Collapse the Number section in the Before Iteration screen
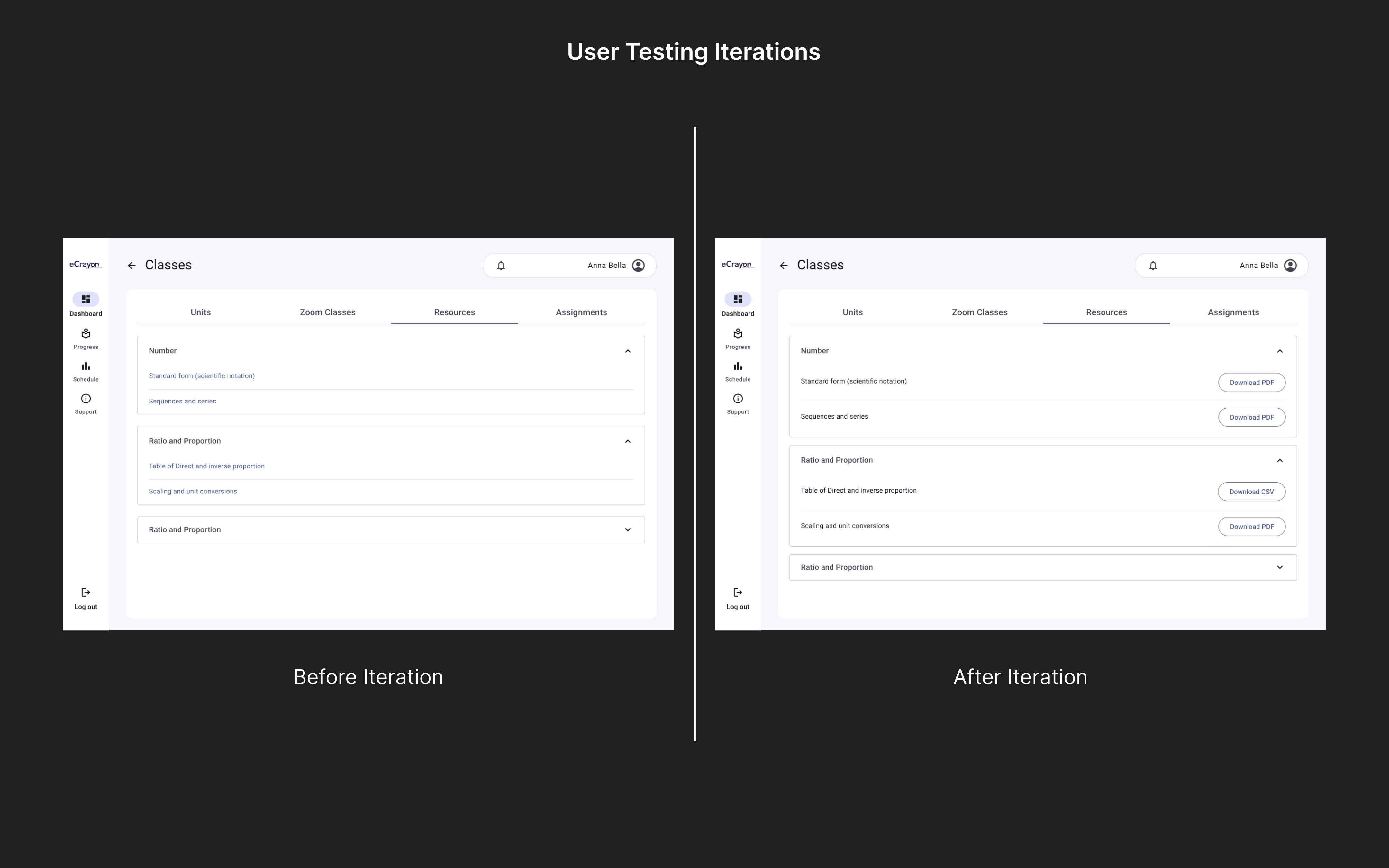The height and width of the screenshot is (868, 1389). [x=627, y=351]
